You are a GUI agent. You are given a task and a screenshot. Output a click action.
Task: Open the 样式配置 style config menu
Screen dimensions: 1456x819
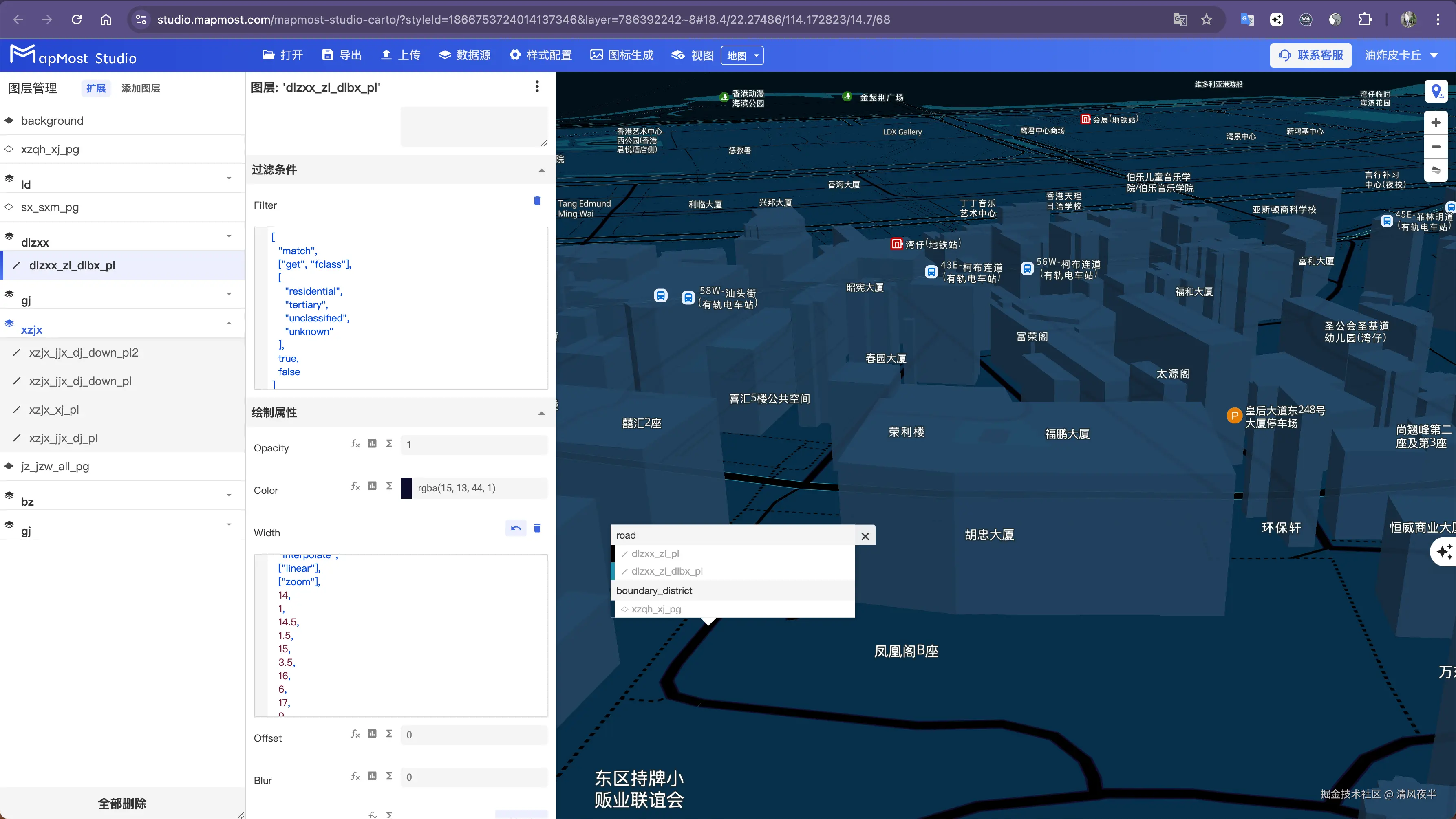[540, 55]
